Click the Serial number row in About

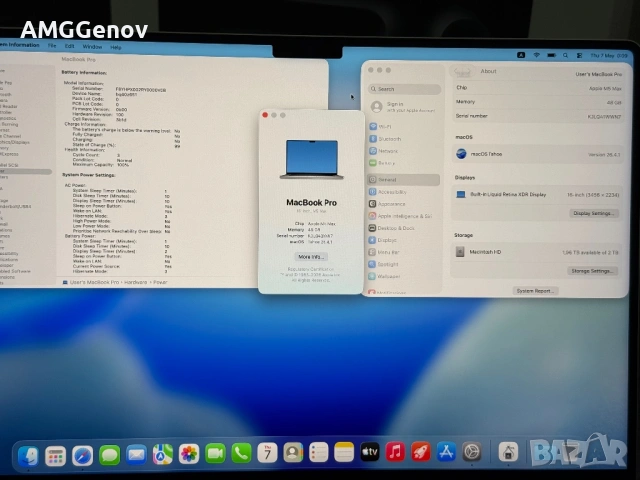(538, 116)
